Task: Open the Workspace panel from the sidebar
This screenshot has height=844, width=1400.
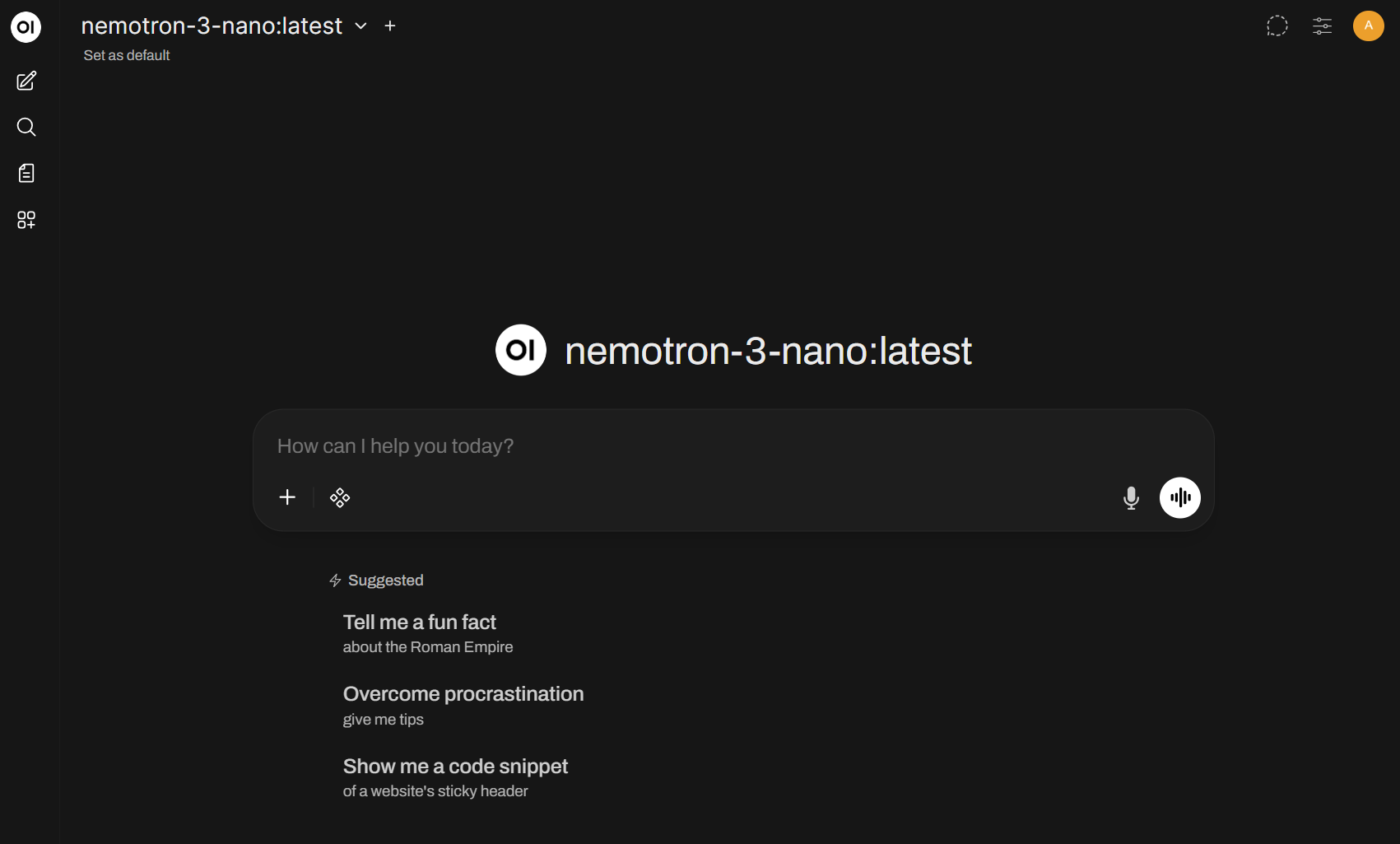Action: (x=26, y=220)
